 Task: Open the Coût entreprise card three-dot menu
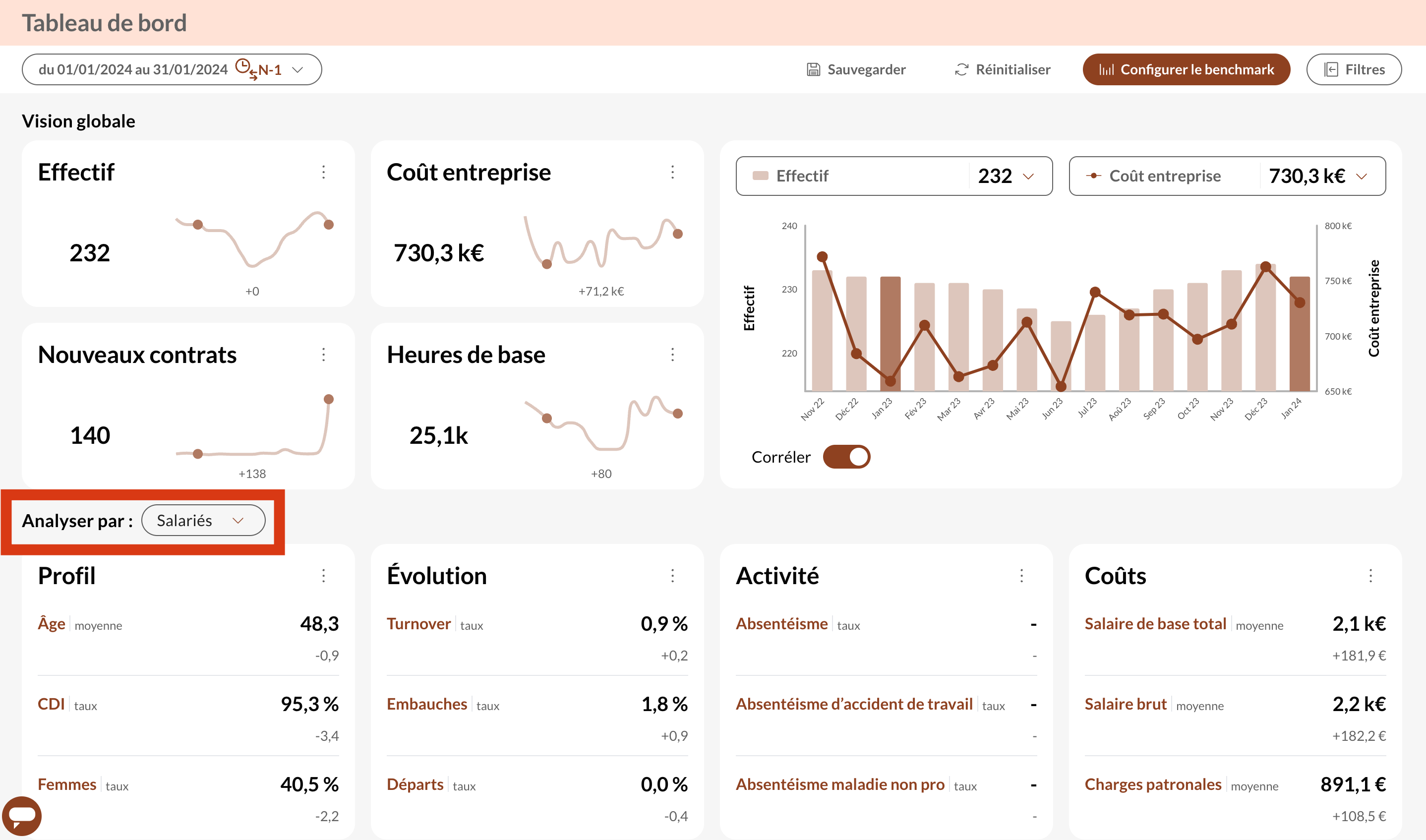[672, 172]
